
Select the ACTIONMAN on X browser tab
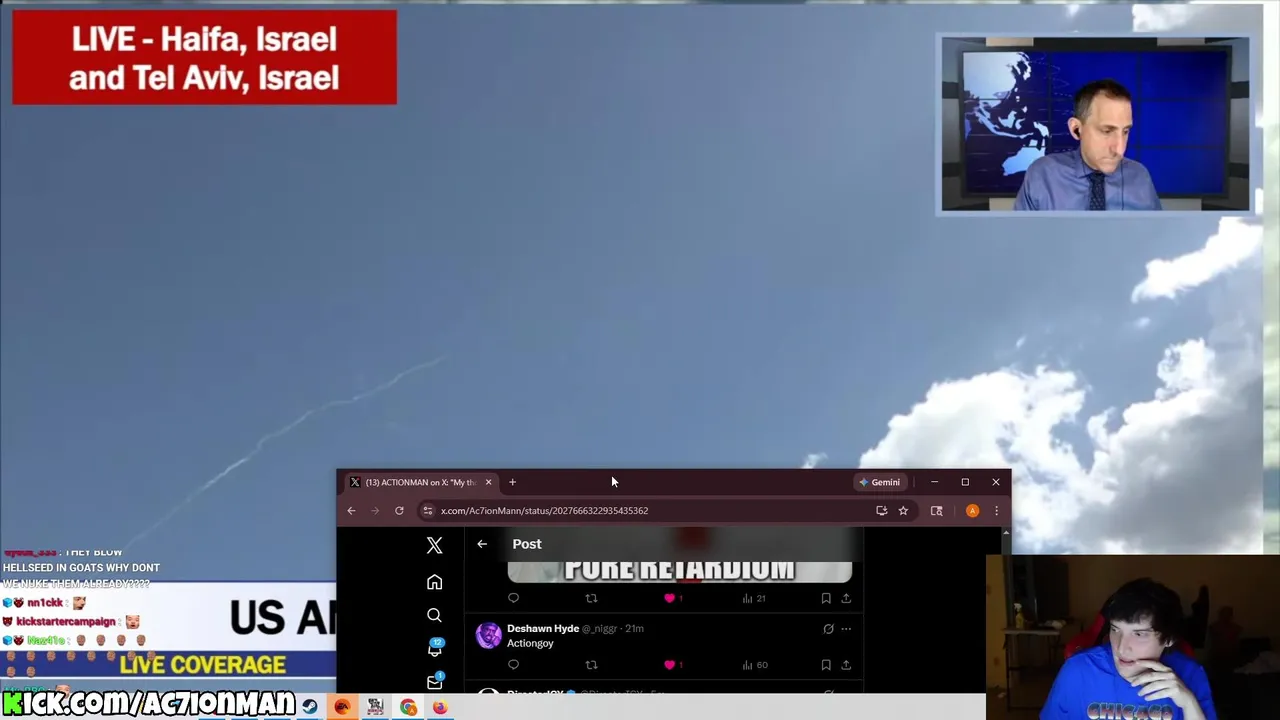[x=420, y=482]
